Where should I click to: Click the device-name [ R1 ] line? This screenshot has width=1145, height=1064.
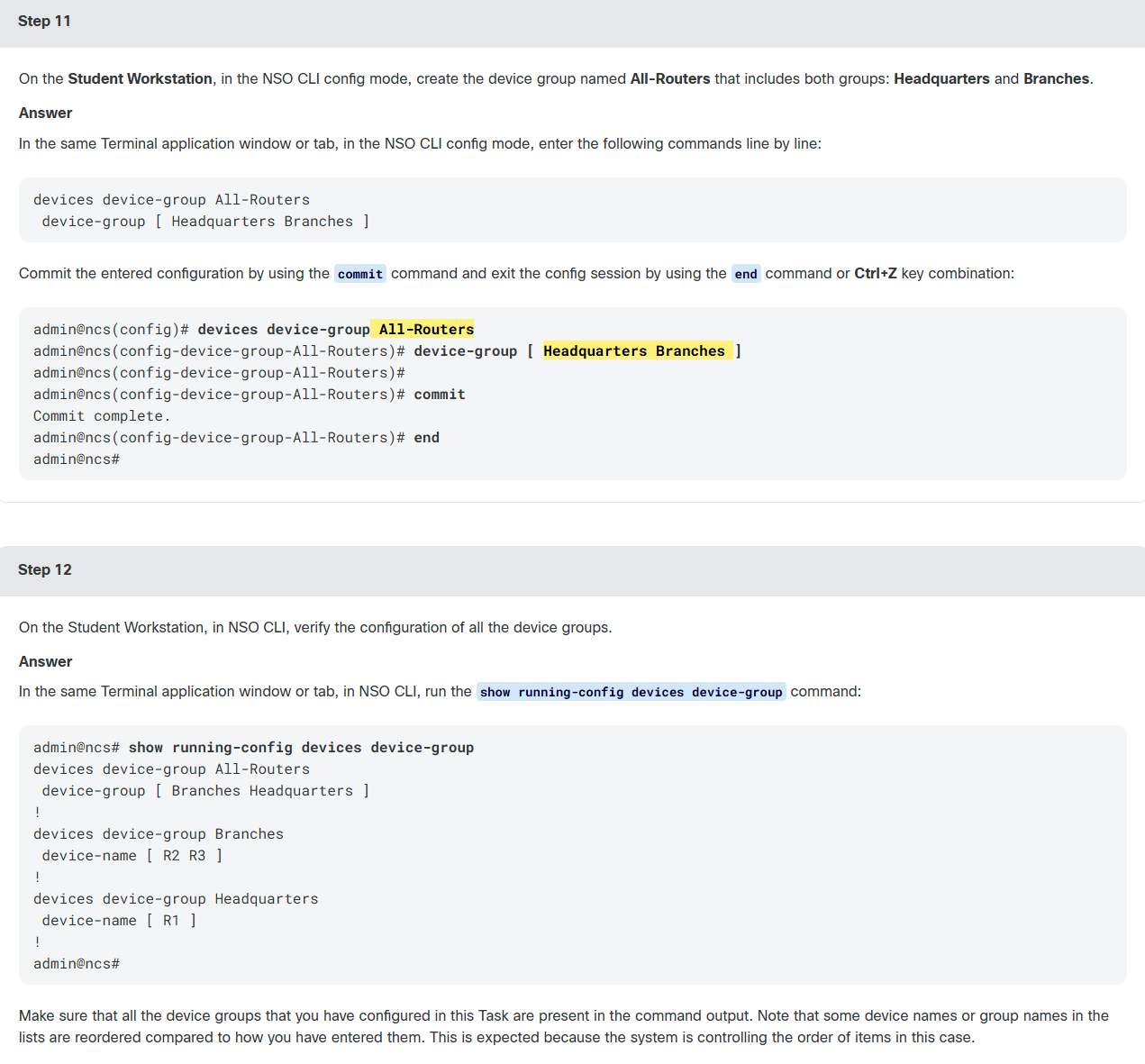point(119,921)
